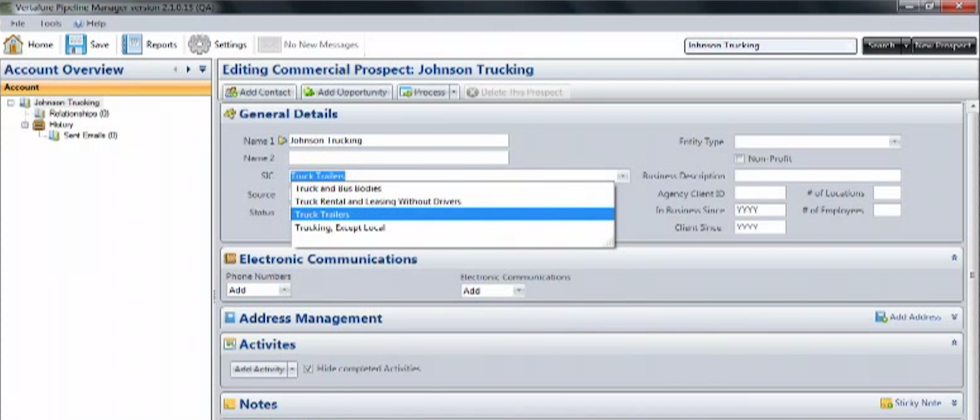980x420 pixels.
Task: Open the Process dropdown arrow
Action: 454,92
